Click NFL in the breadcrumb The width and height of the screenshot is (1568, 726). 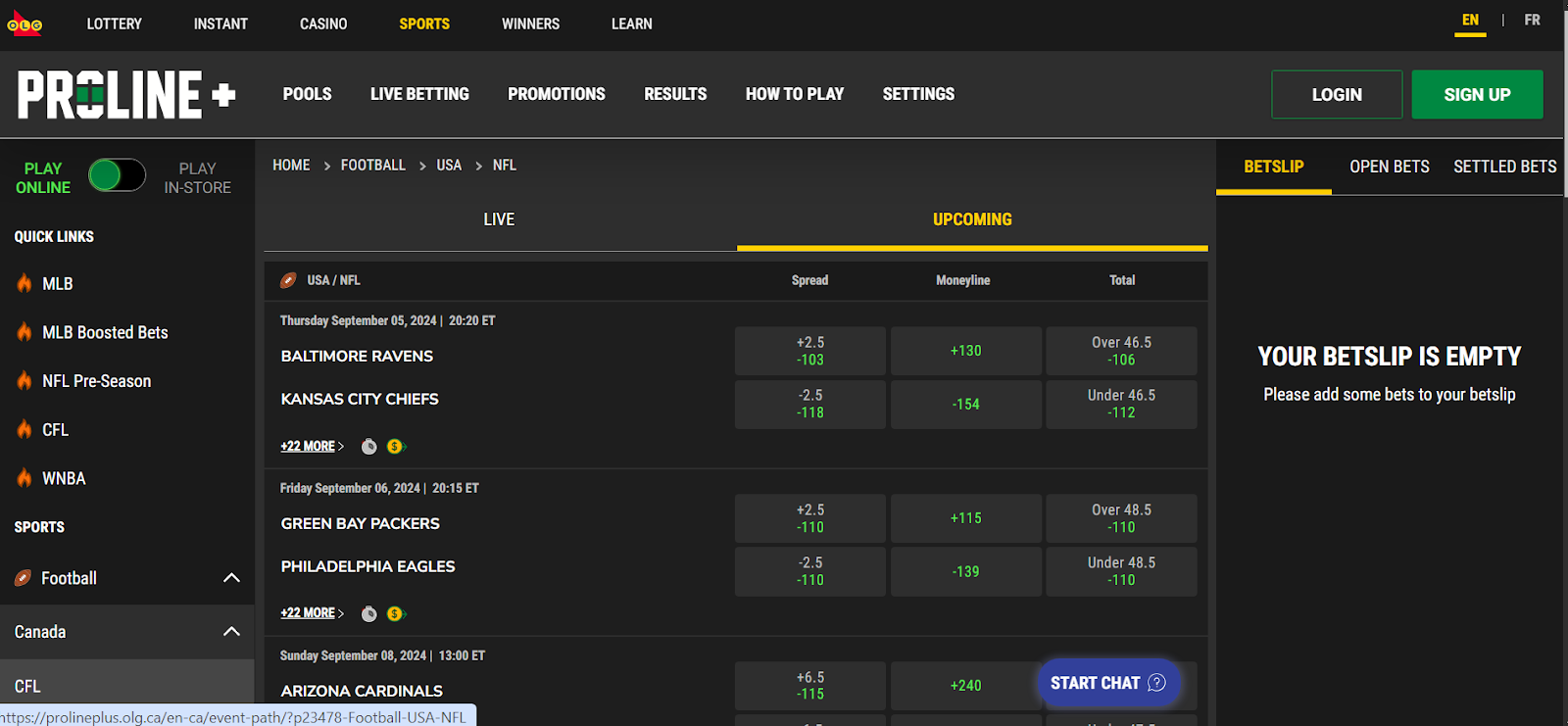(x=504, y=165)
